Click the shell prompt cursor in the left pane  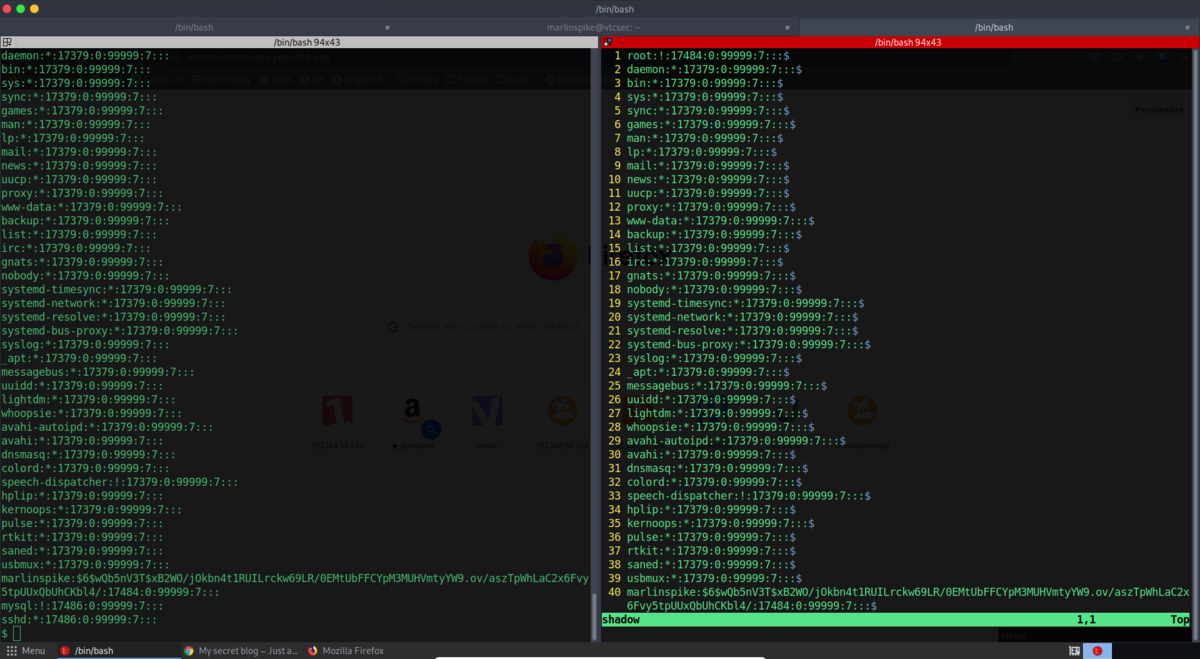click(16, 633)
